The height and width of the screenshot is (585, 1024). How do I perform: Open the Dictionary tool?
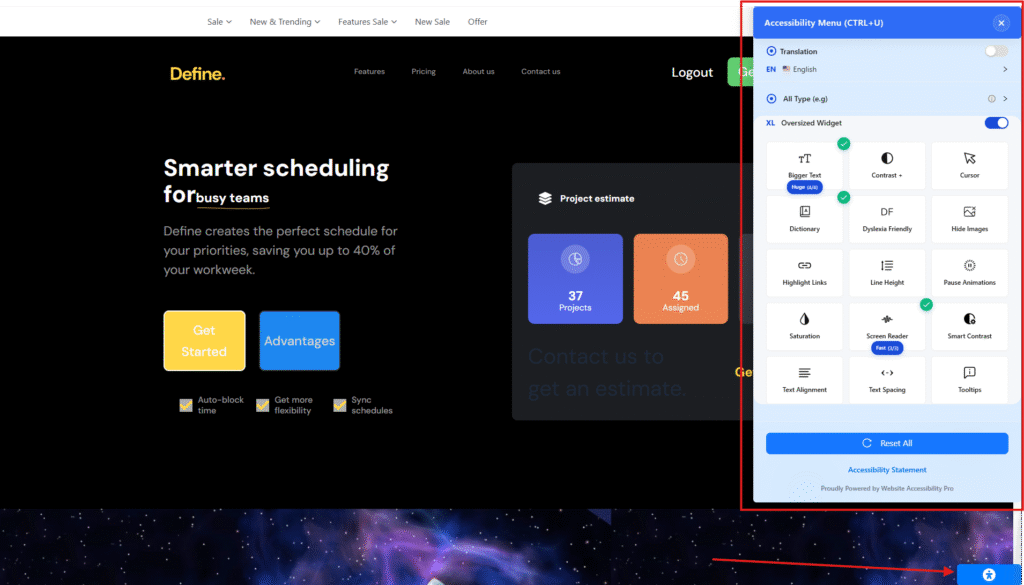pos(804,219)
